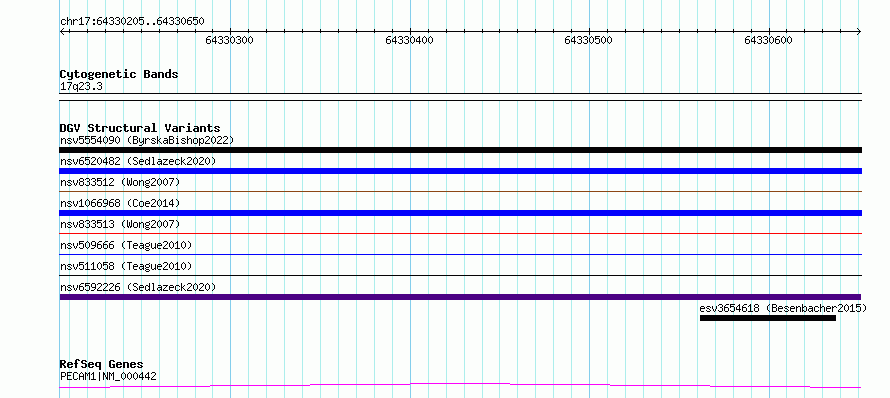Select the short black esv3654618 variant bar

pyautogui.click(x=767, y=318)
